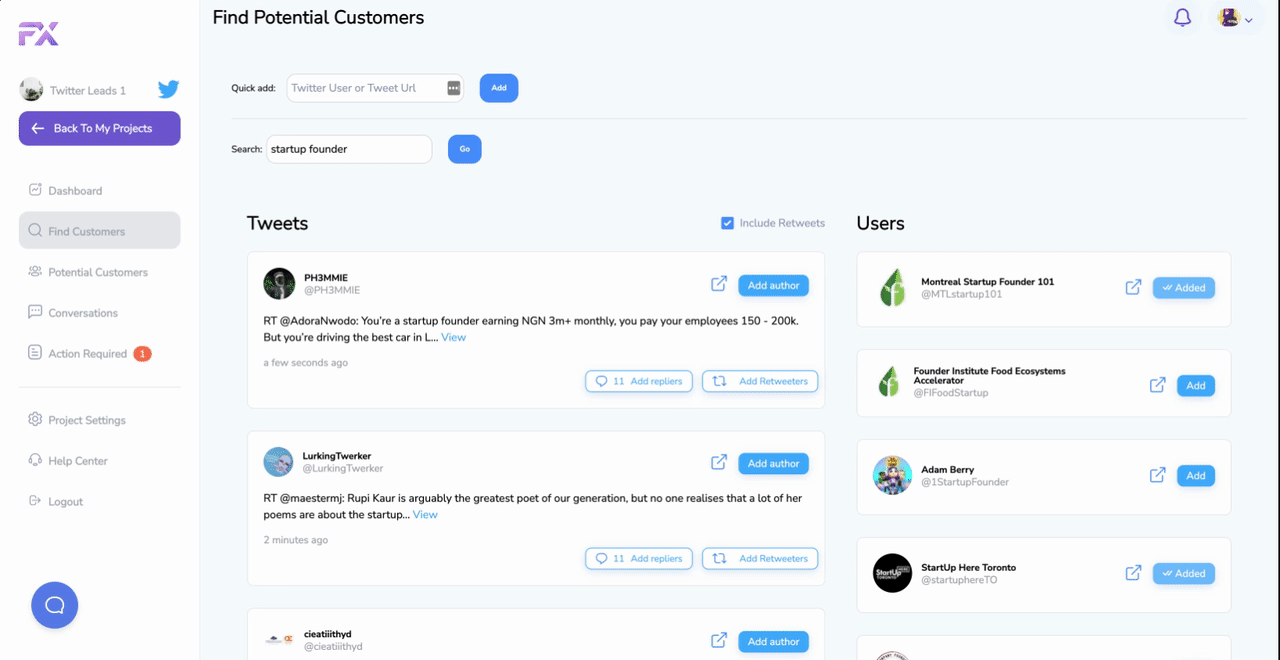The width and height of the screenshot is (1280, 660).
Task: Expand the user profile dropdown
Action: coord(1235,18)
